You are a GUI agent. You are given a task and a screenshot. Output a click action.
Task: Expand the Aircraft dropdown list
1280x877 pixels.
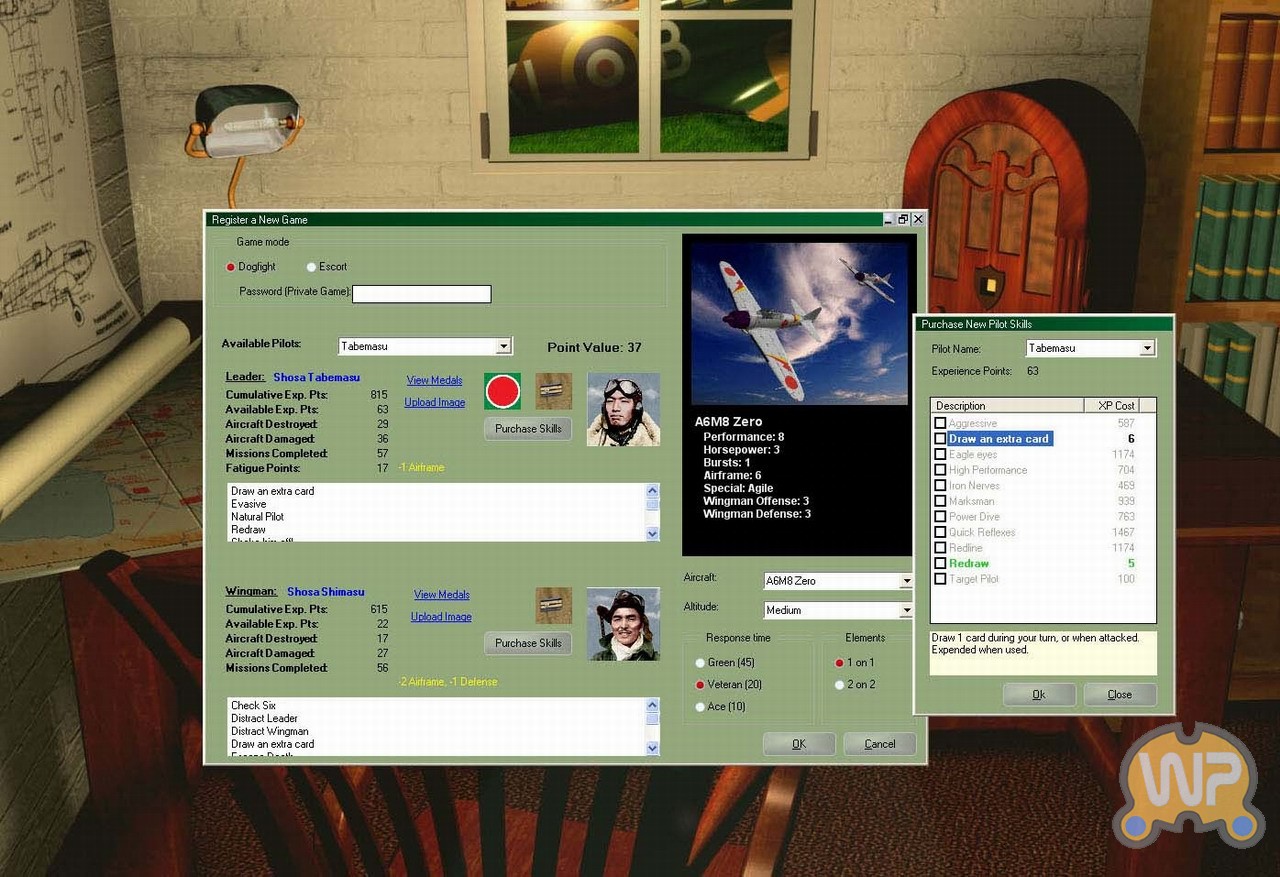(905, 581)
